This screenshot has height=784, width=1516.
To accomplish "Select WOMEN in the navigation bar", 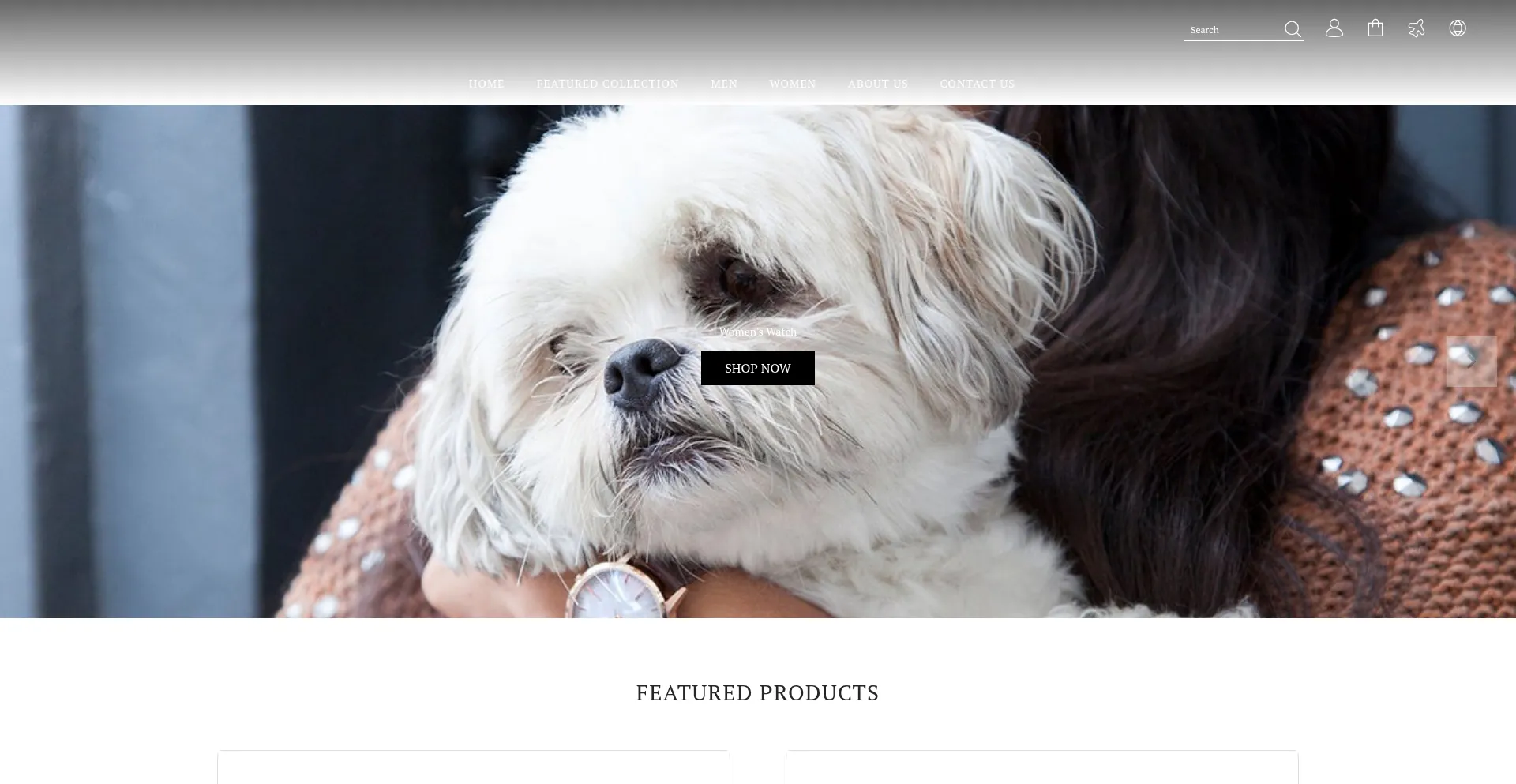I will (x=793, y=84).
